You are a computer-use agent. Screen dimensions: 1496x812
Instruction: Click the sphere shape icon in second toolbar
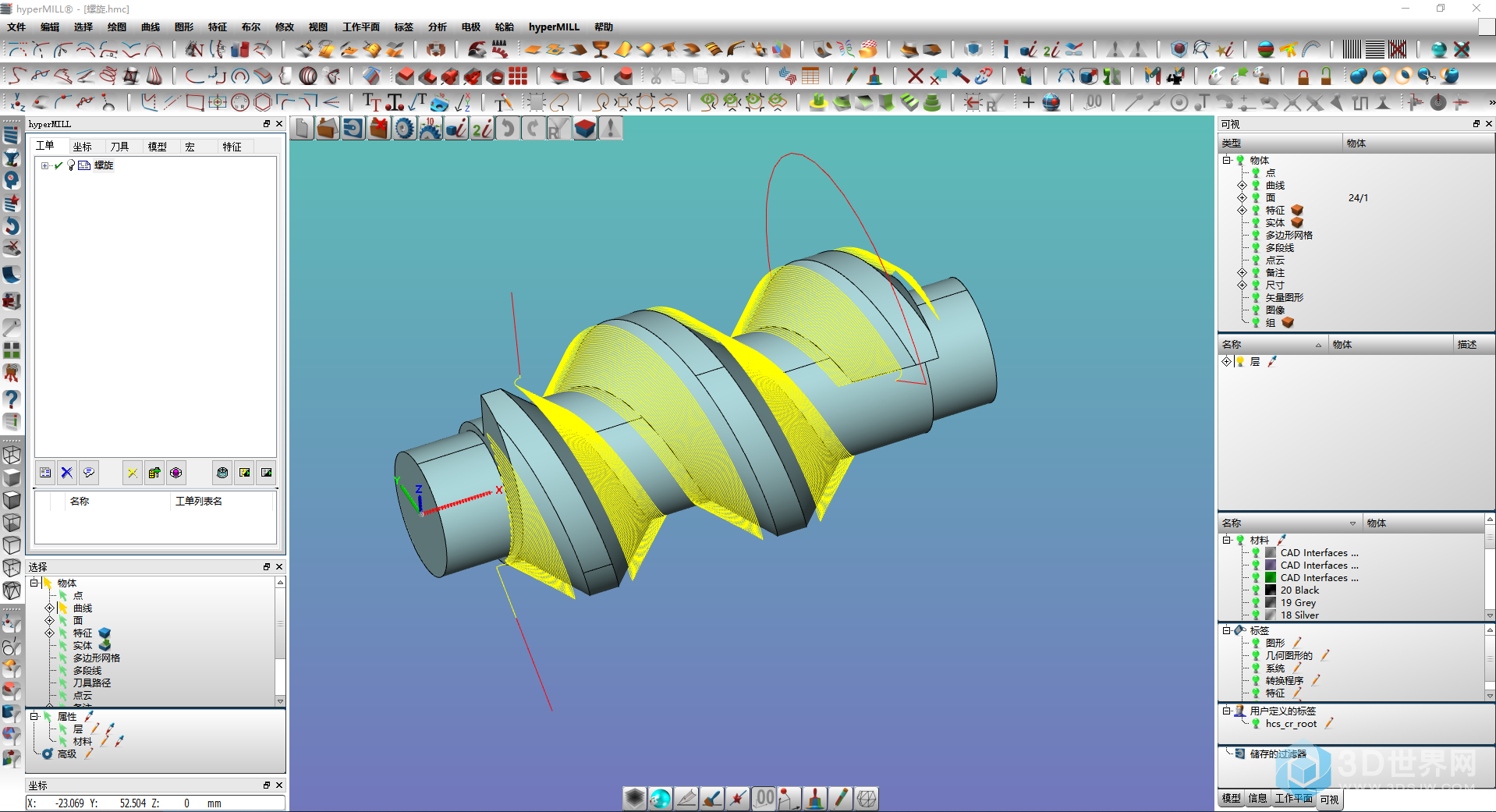[x=308, y=76]
